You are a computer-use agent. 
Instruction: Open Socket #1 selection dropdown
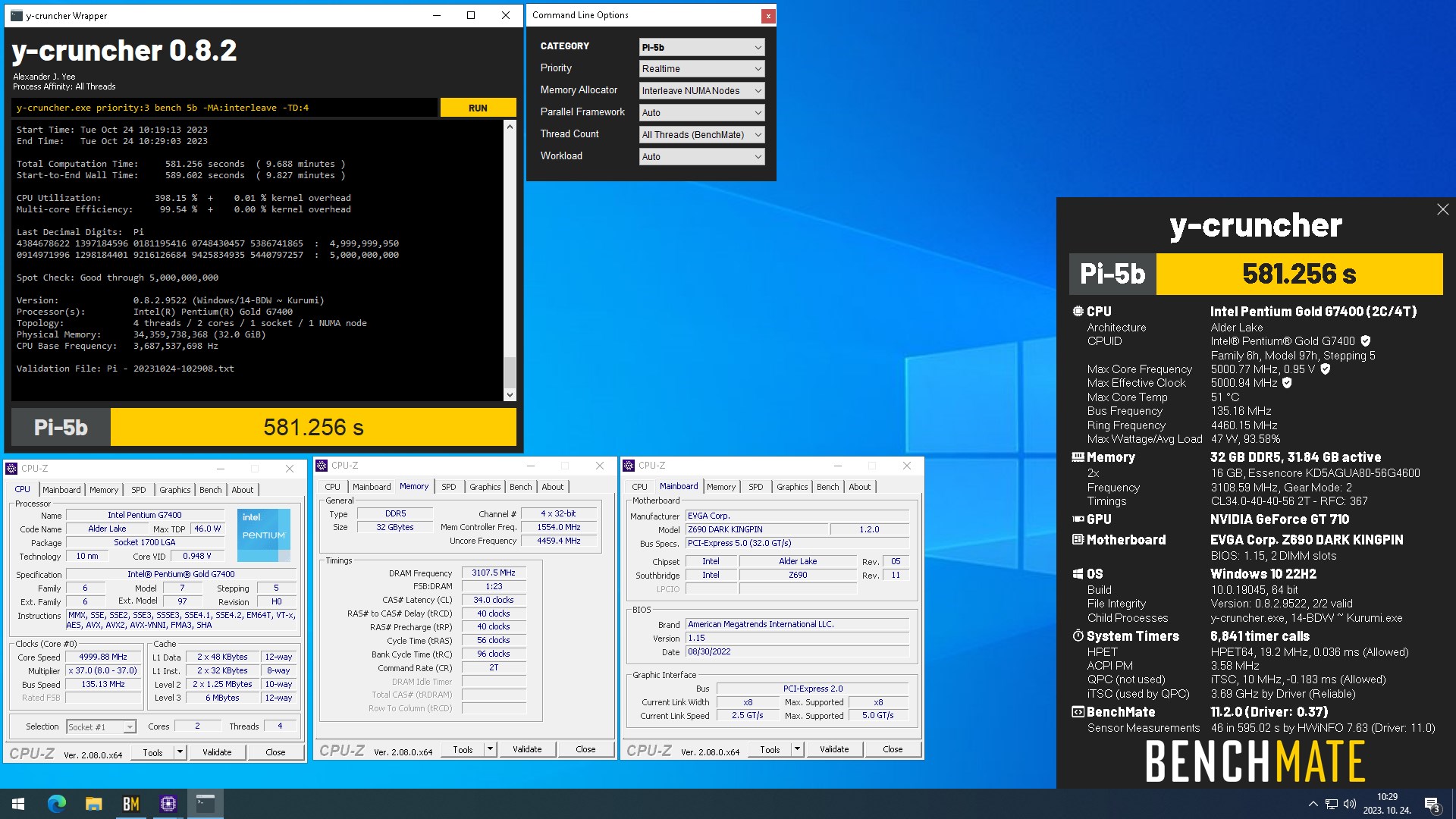point(102,726)
